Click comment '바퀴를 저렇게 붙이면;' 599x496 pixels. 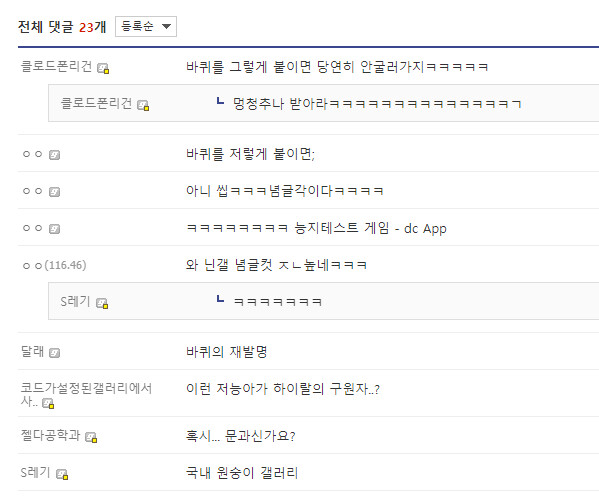point(250,154)
